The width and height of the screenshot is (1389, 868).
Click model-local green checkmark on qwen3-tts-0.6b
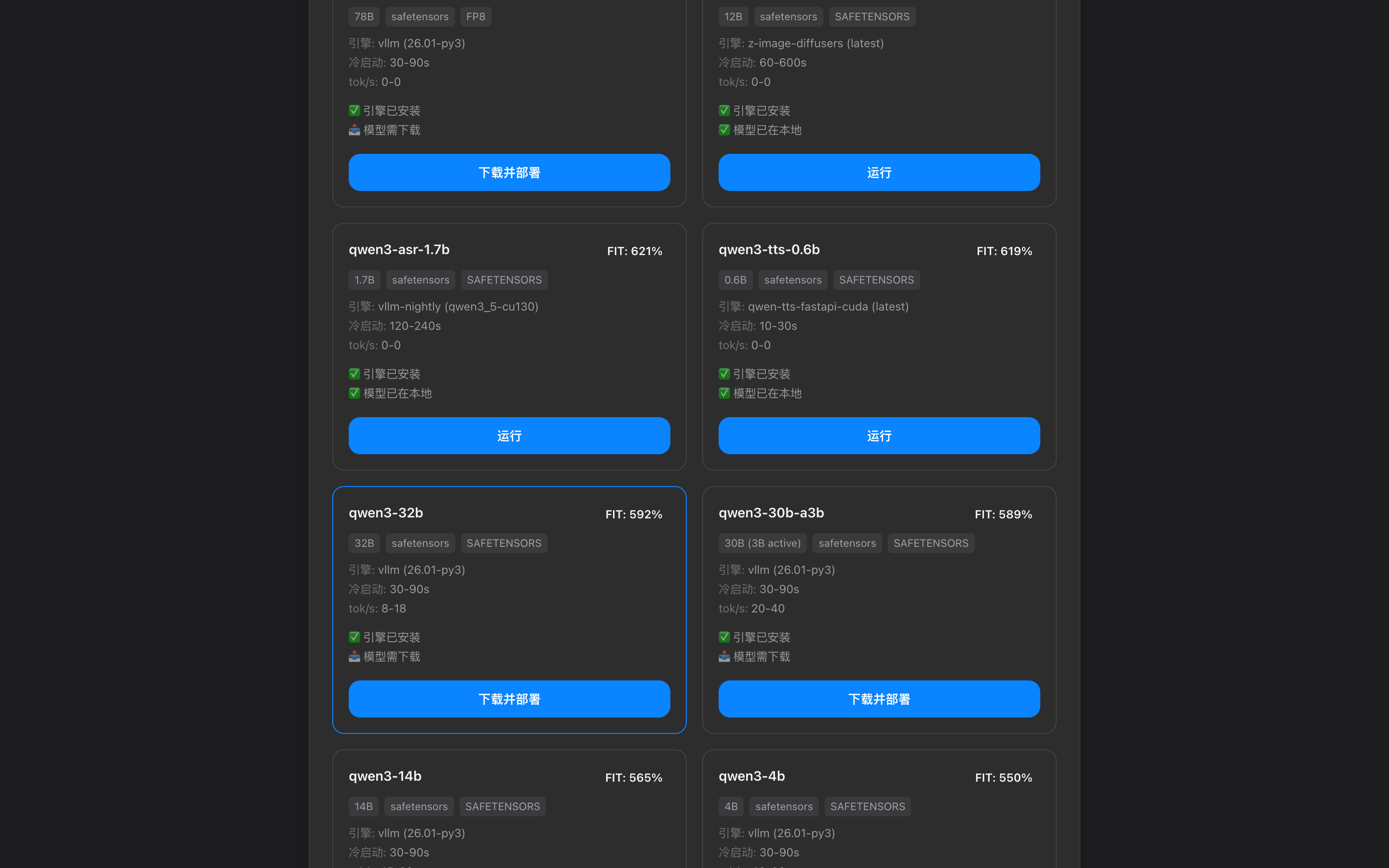(x=724, y=393)
